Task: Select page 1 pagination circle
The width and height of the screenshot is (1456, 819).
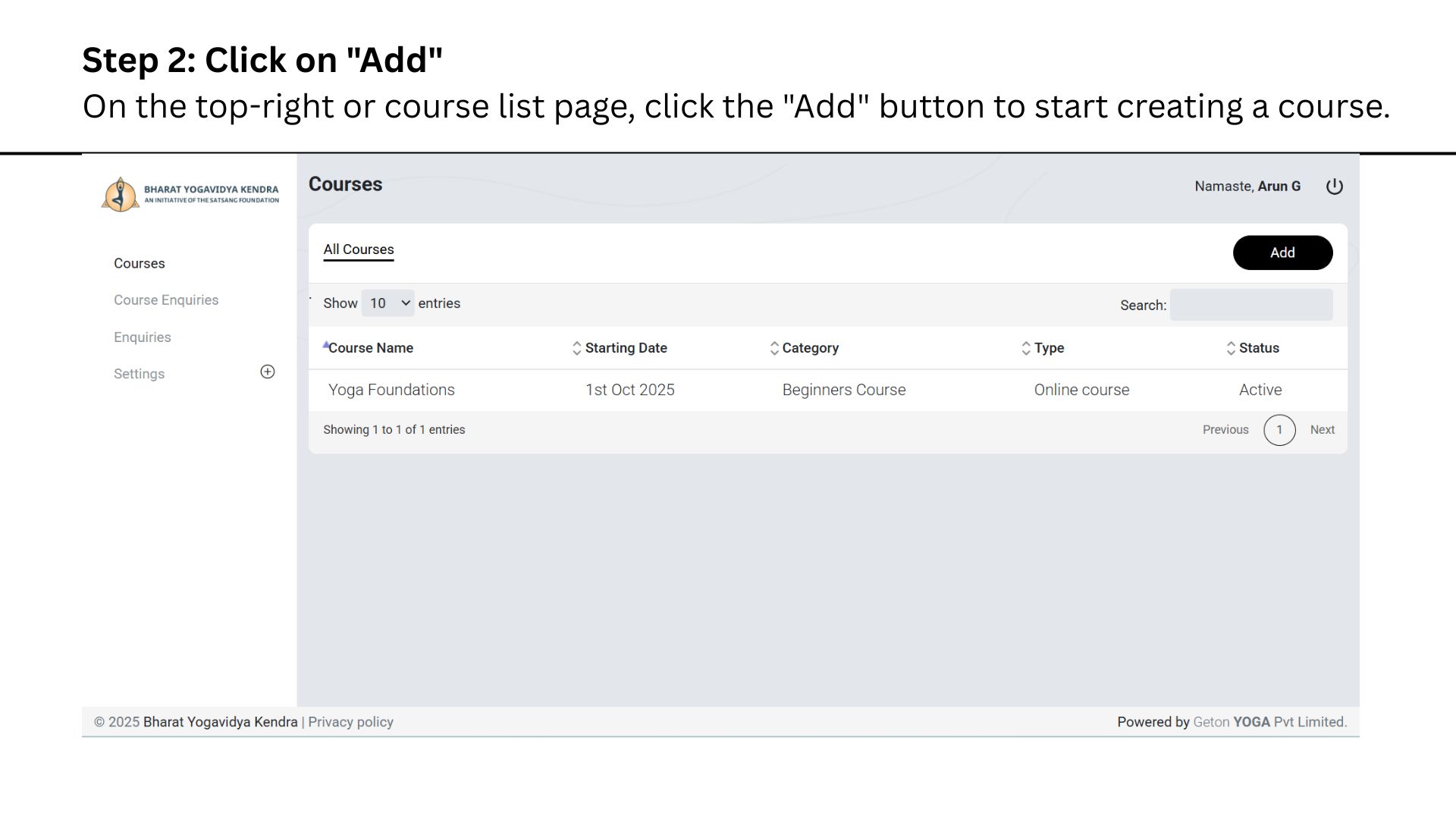Action: click(x=1279, y=430)
